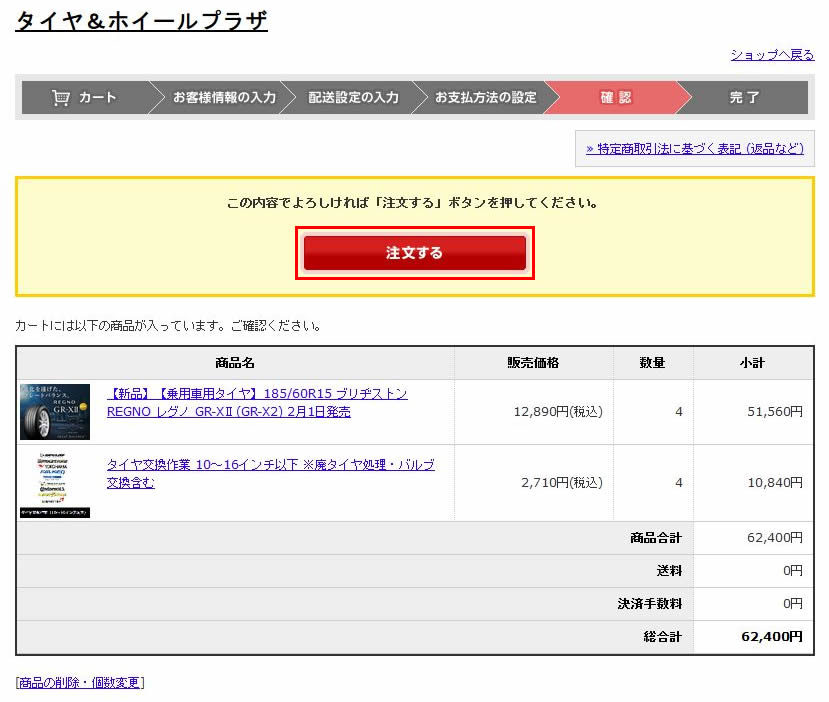Click the 総合計 total amount row
829x702 pixels.
click(x=702, y=637)
